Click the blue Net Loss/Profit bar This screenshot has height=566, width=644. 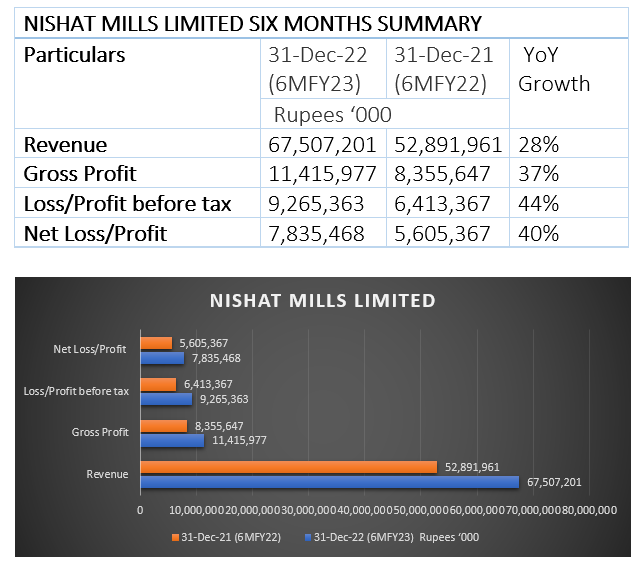[163, 358]
